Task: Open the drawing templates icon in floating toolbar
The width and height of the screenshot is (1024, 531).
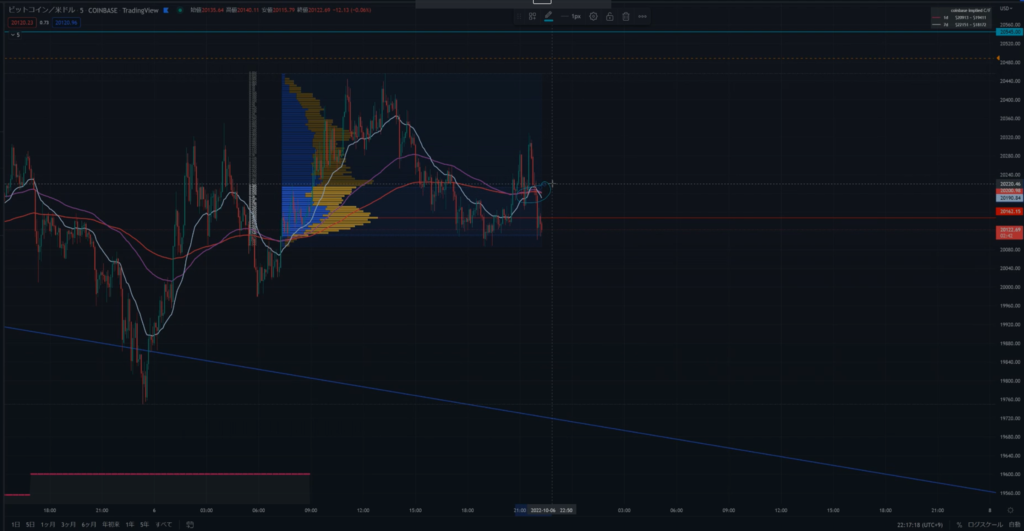Action: coord(532,16)
